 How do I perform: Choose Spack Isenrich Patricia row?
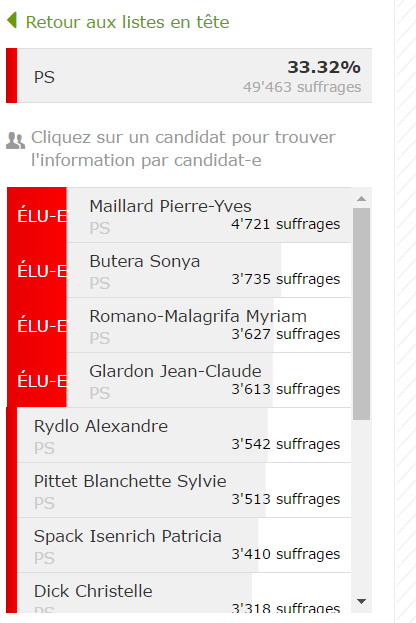184,545
